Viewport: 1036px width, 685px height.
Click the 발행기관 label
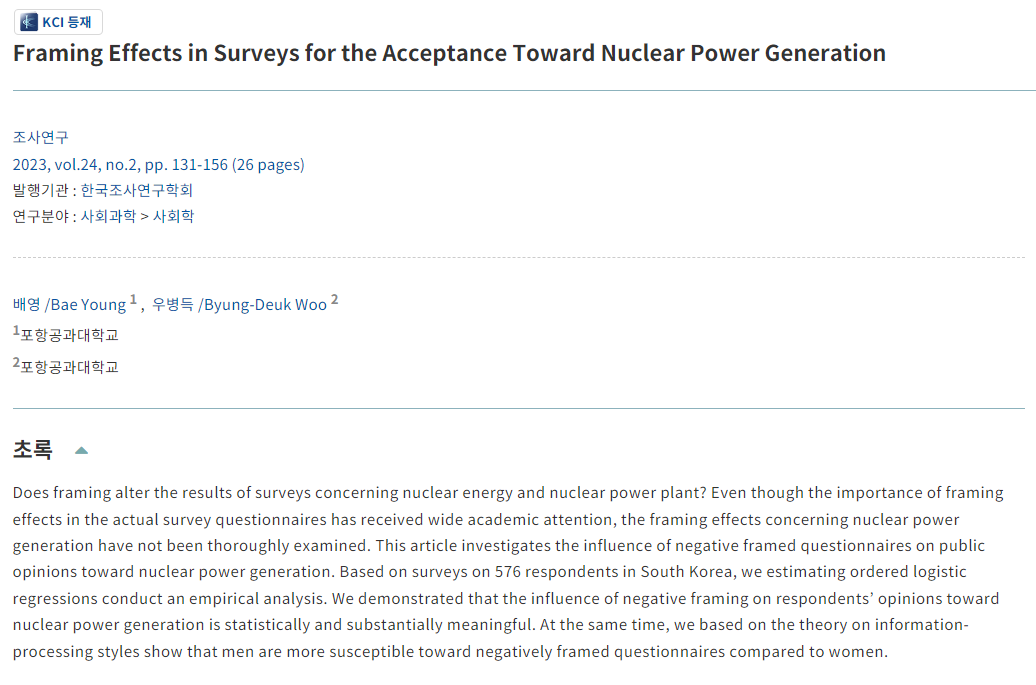pos(40,190)
